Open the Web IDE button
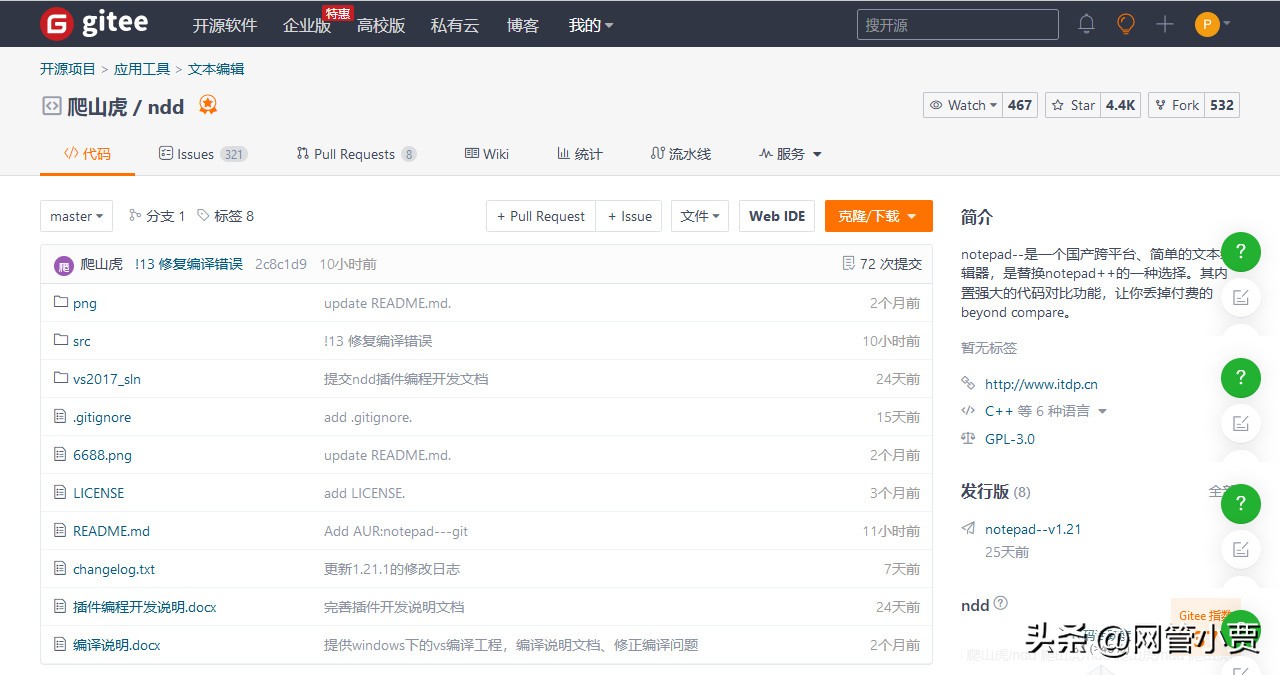This screenshot has width=1280, height=675. (x=777, y=216)
